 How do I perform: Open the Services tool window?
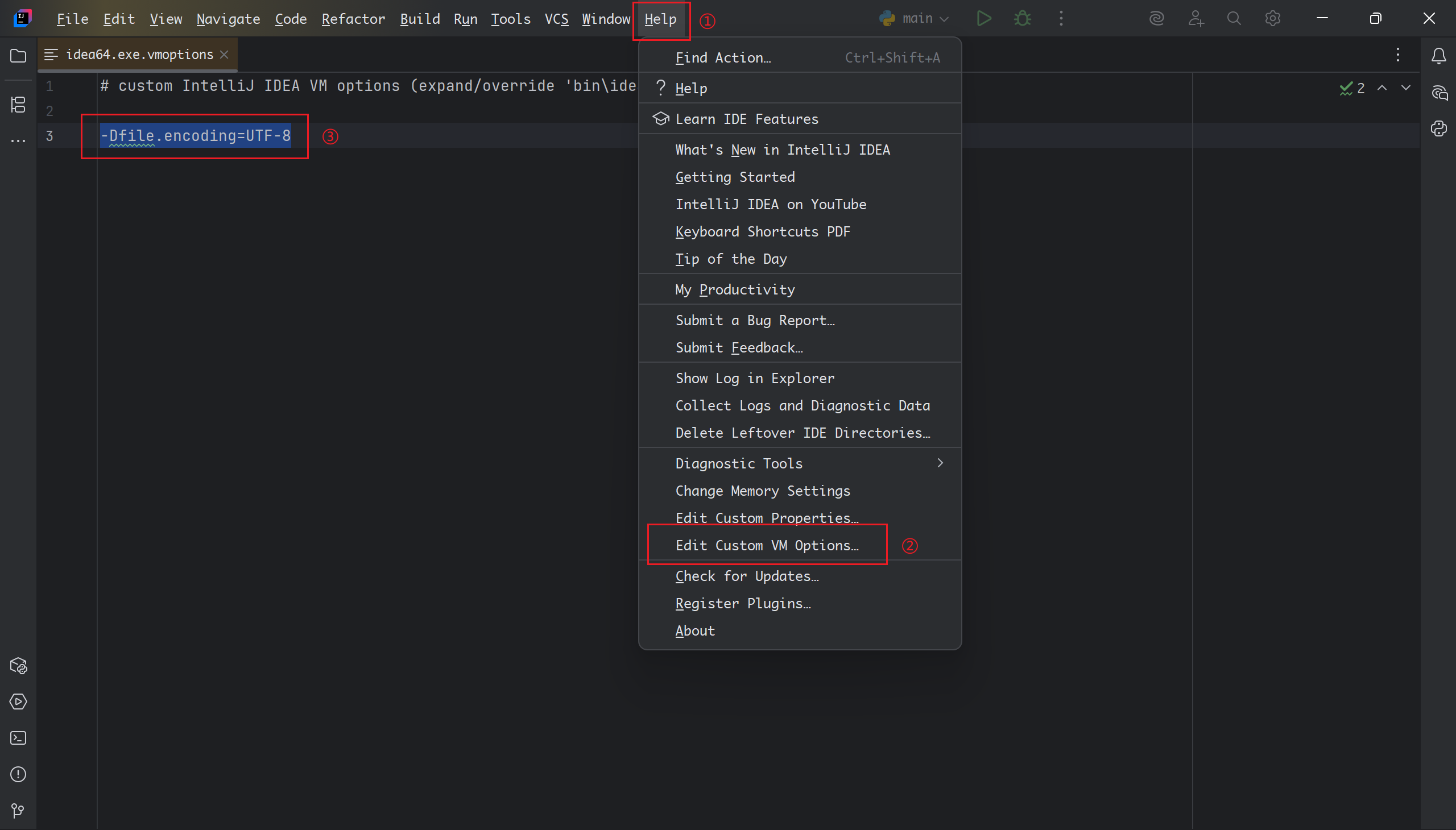[18, 701]
